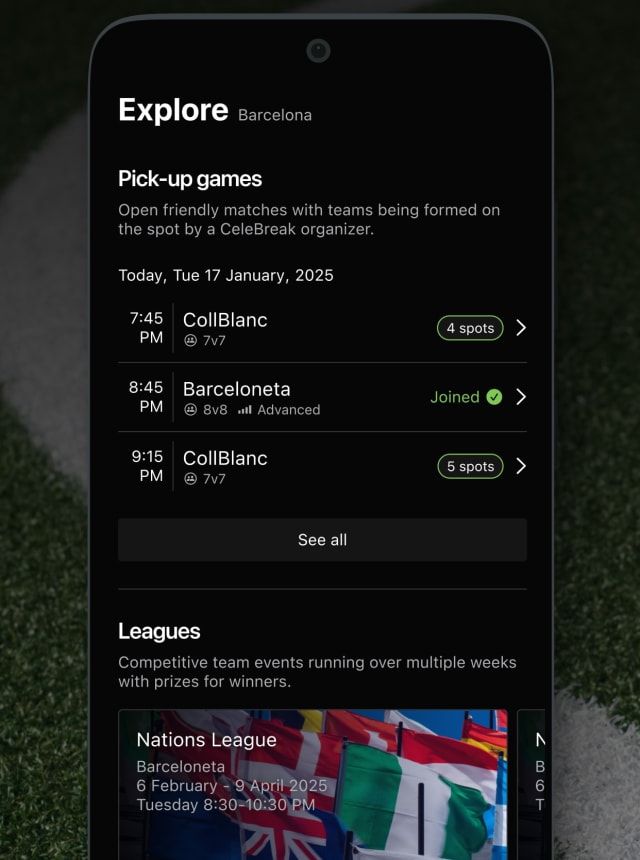Viewport: 640px width, 860px height.
Task: Select the CollBlanc 9:15 PM game title
Action: click(x=225, y=458)
